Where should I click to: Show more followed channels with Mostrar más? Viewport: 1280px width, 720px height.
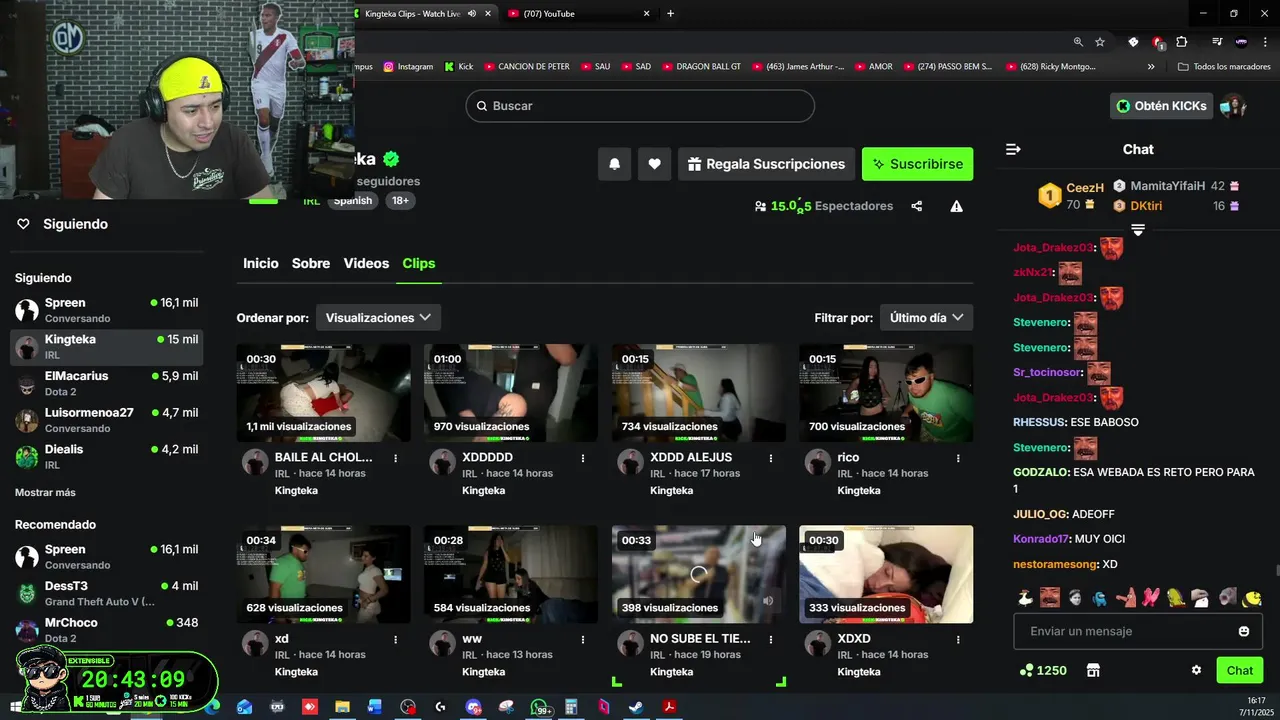pyautogui.click(x=45, y=492)
